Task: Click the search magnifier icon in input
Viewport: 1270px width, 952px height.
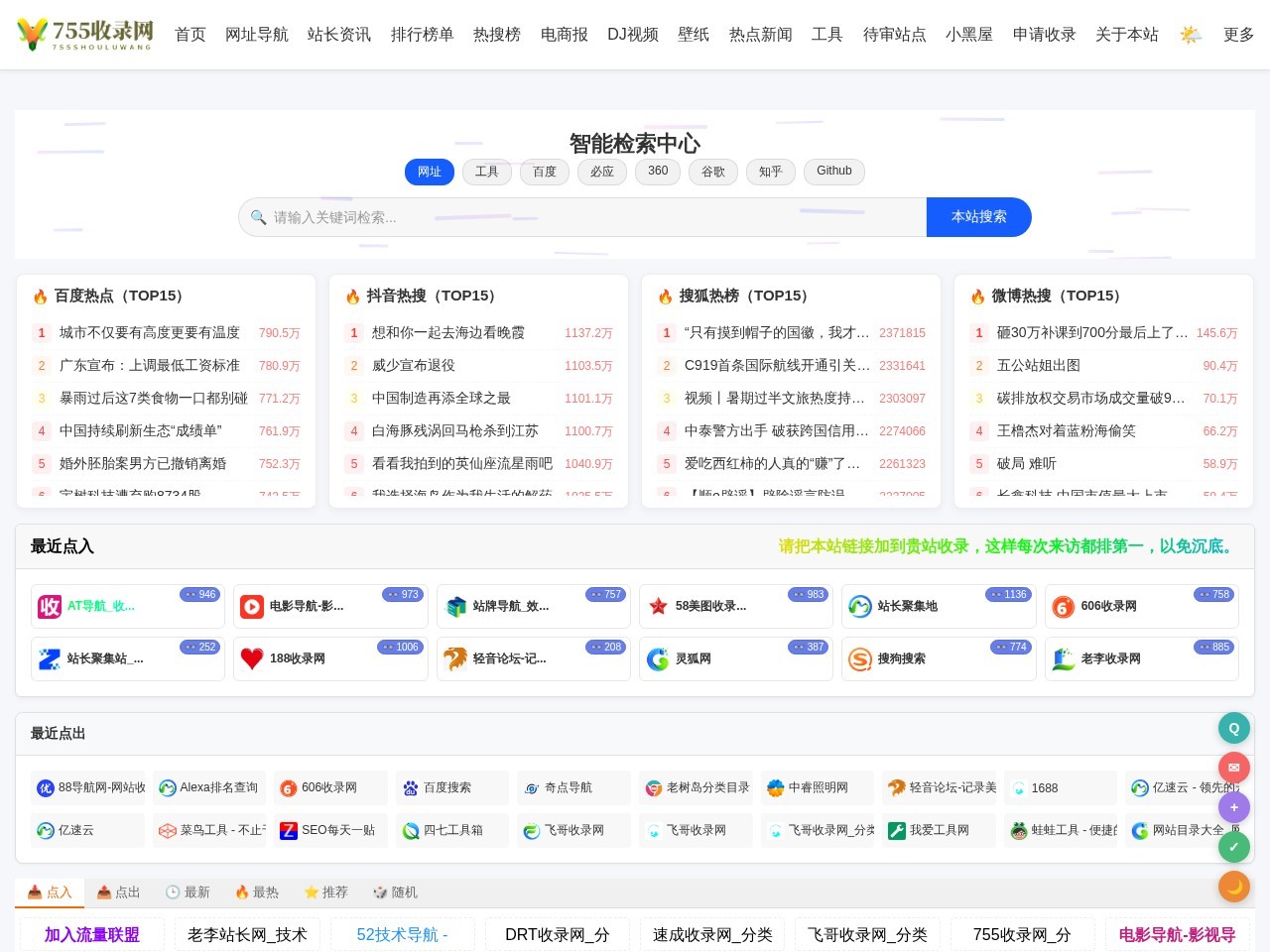Action: [258, 217]
